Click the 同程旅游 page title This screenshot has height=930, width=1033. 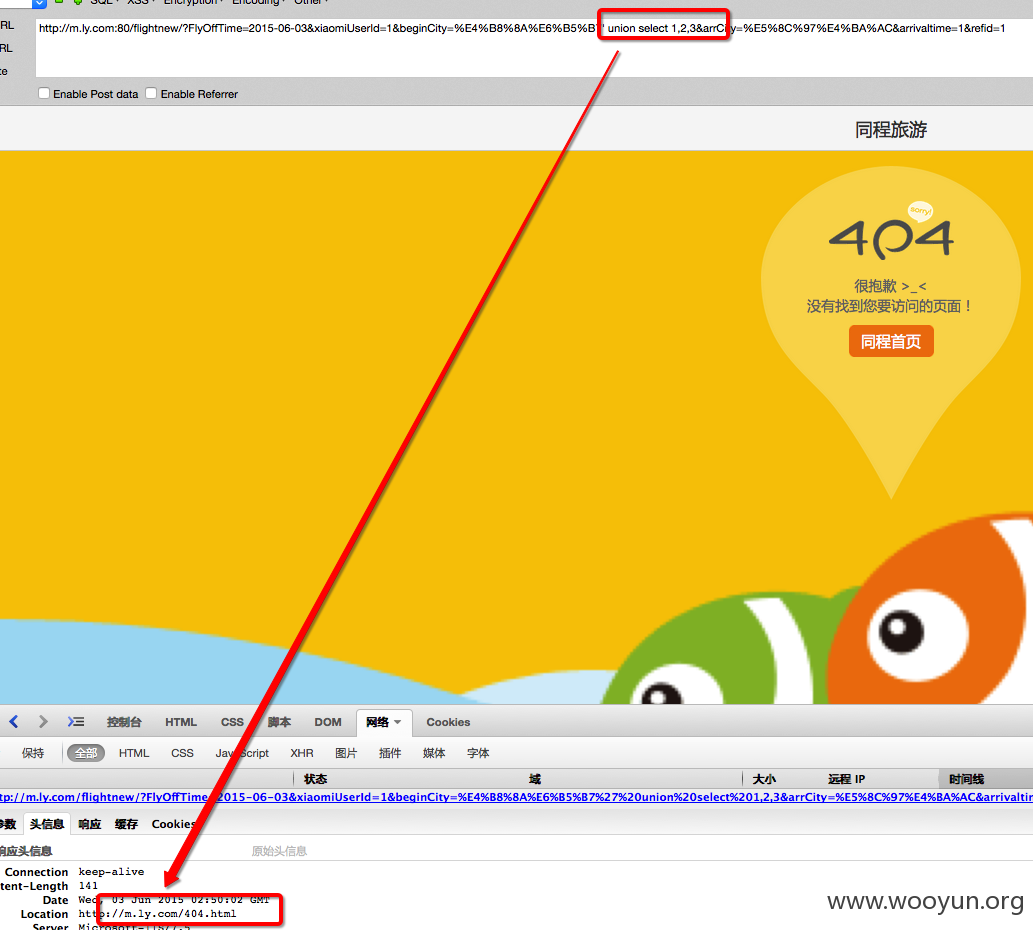[x=891, y=129]
